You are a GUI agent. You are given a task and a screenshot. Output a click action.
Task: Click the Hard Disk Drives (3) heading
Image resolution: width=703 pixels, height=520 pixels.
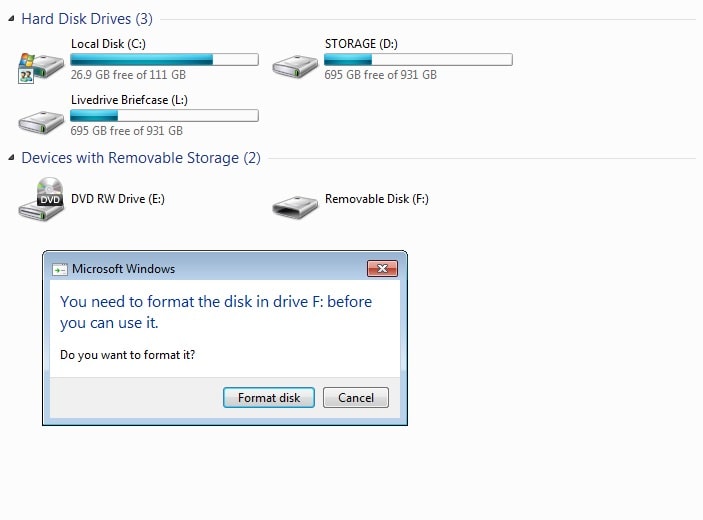pyautogui.click(x=87, y=19)
